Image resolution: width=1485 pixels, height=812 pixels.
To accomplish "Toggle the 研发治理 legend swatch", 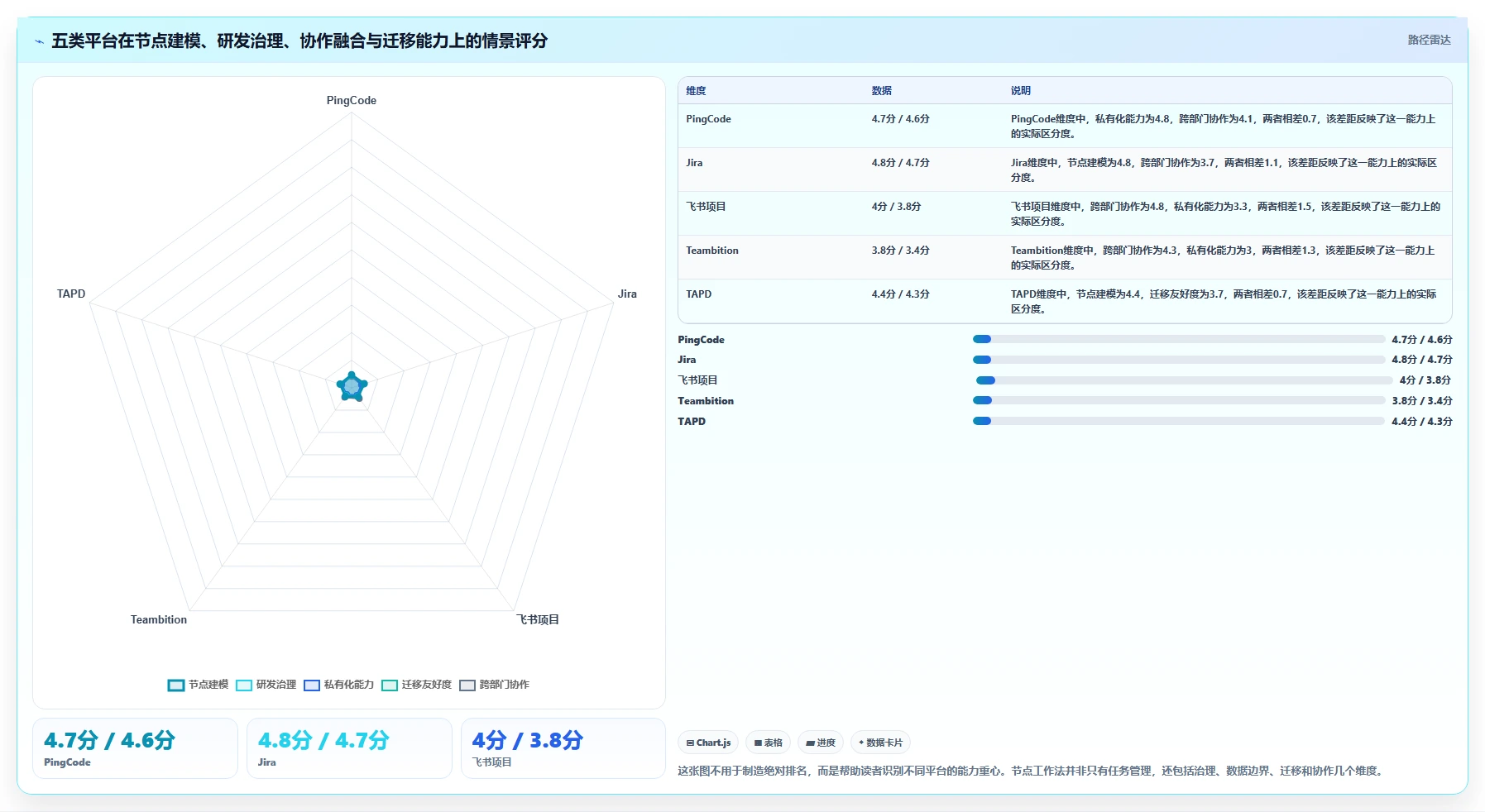I will click(x=244, y=685).
